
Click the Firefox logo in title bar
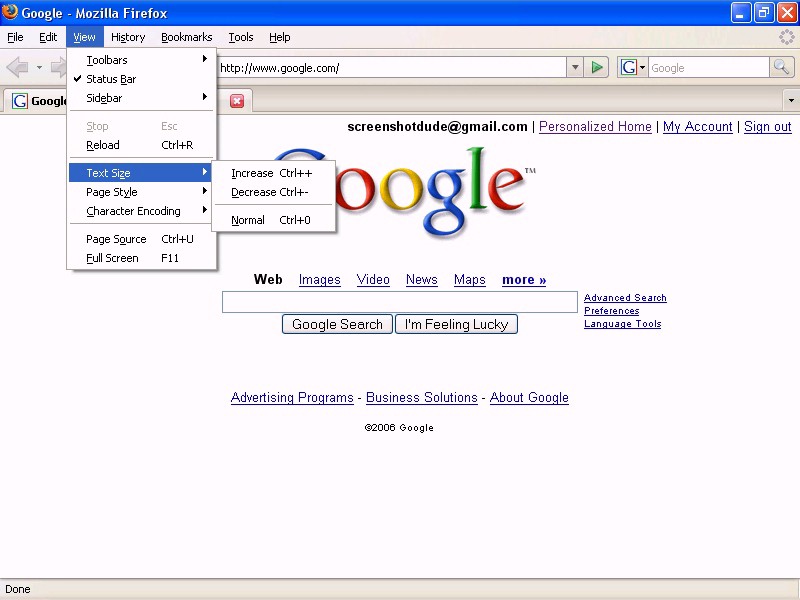[x=9, y=11]
